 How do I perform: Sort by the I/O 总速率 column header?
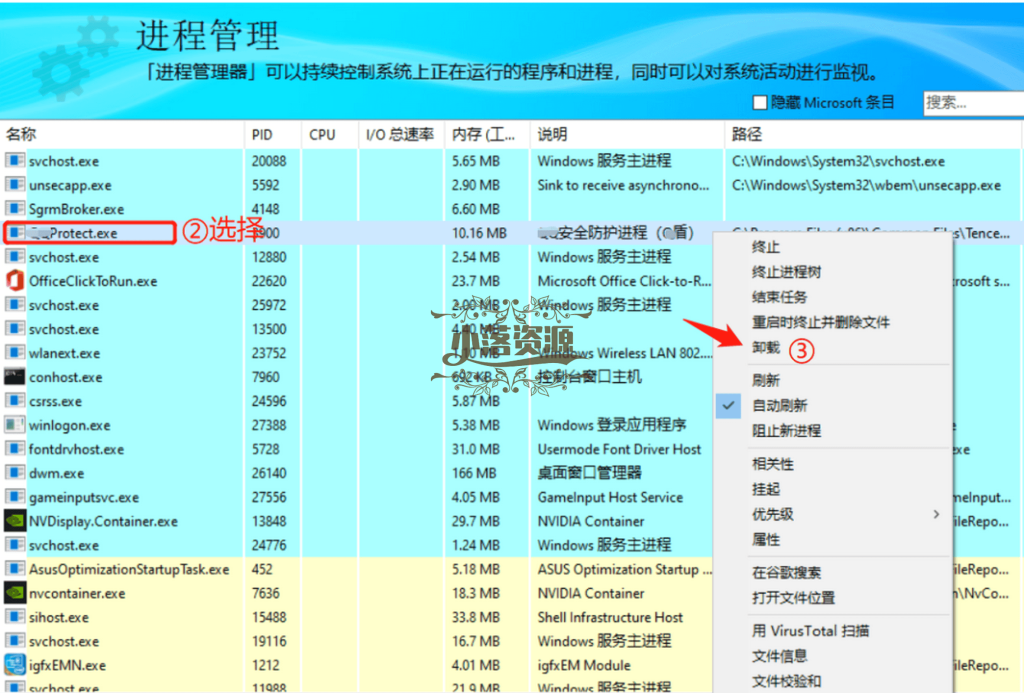pos(401,135)
